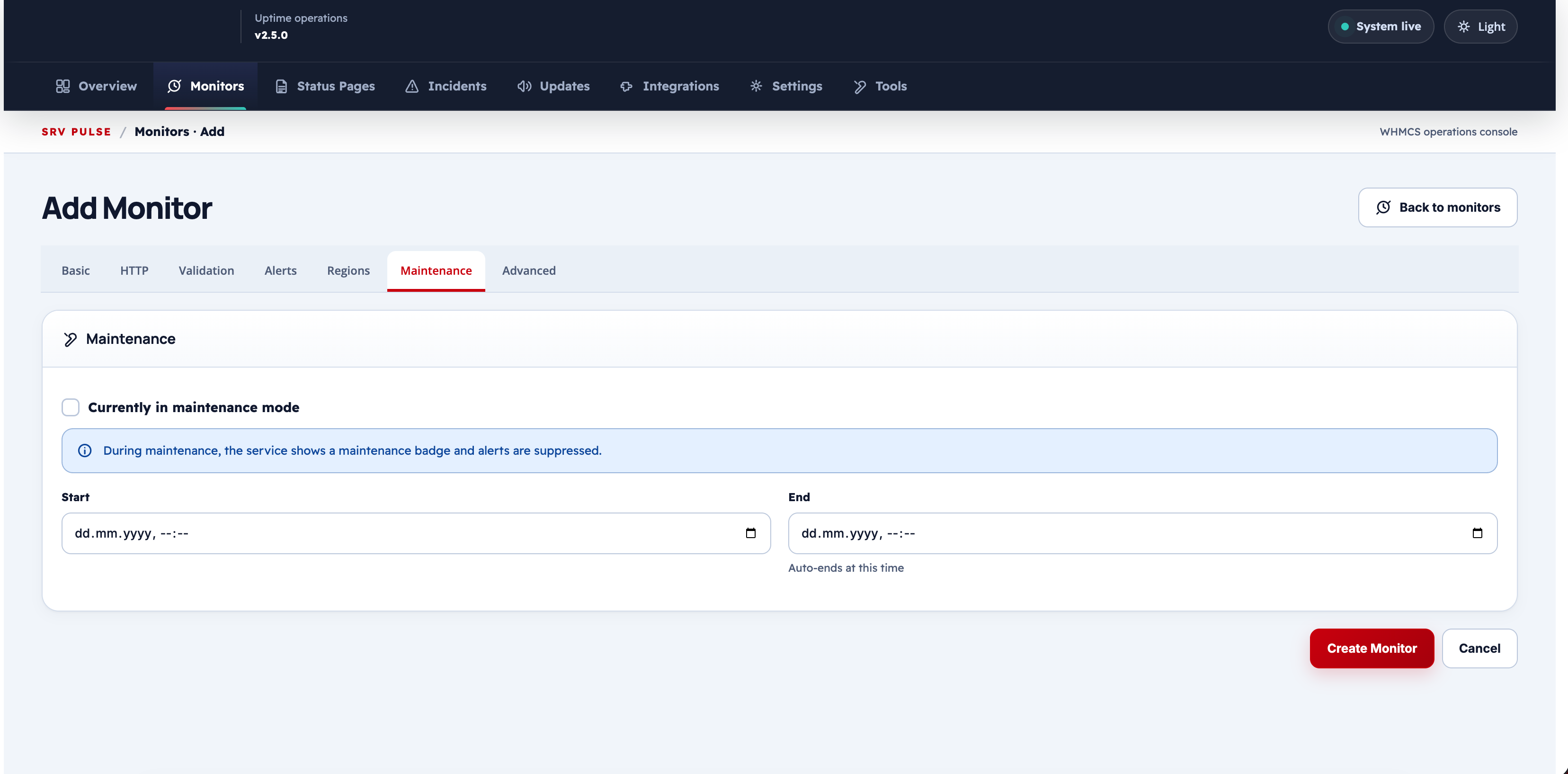Click the SRV PULSE breadcrumb link
Image resolution: width=1568 pixels, height=774 pixels.
[x=77, y=132]
